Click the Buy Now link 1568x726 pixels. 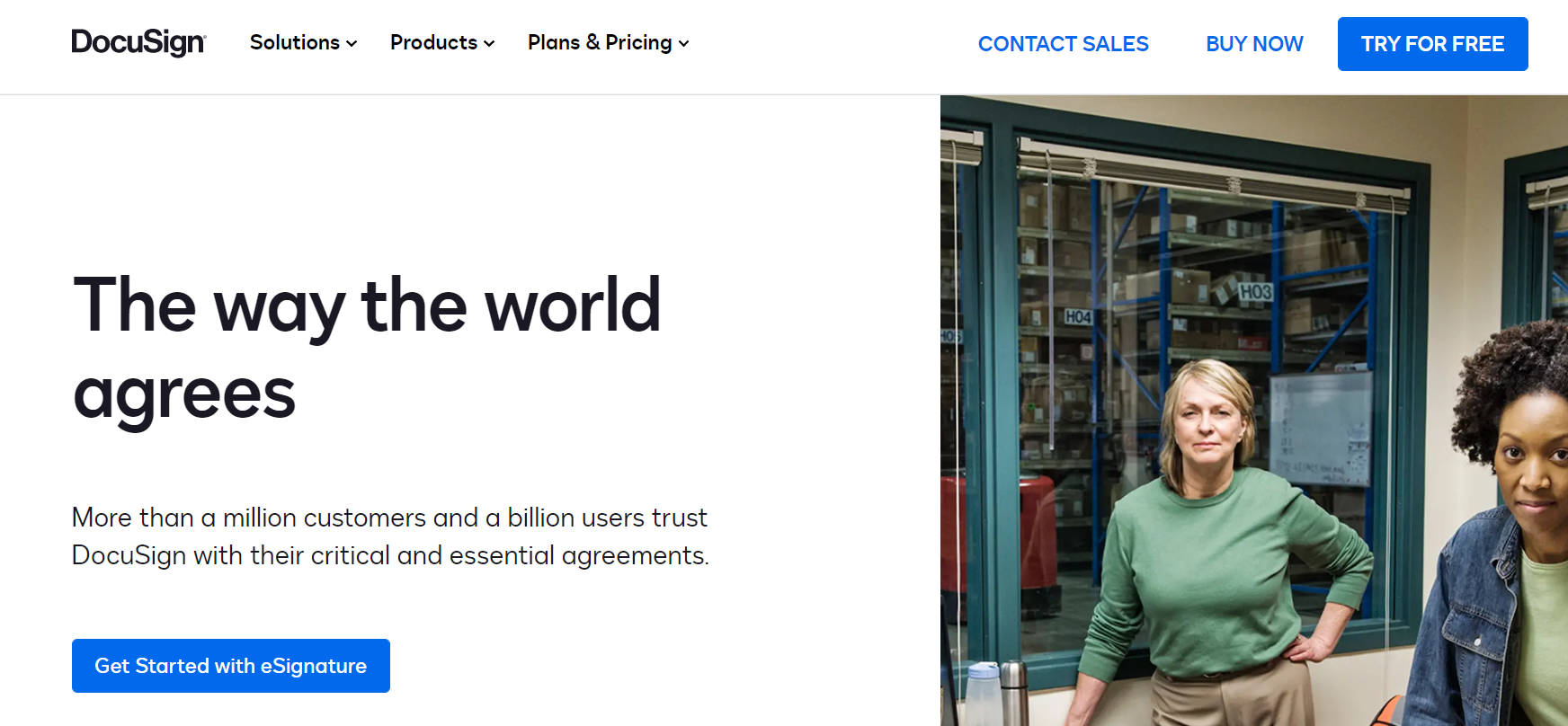pyautogui.click(x=1254, y=44)
